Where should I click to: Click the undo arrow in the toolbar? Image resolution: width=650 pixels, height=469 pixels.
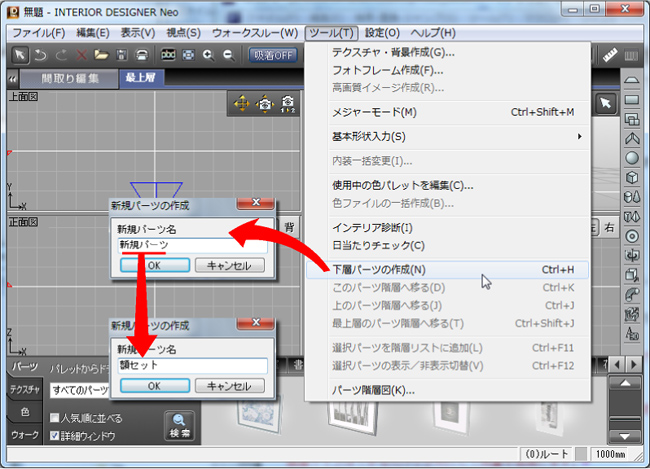[40, 55]
